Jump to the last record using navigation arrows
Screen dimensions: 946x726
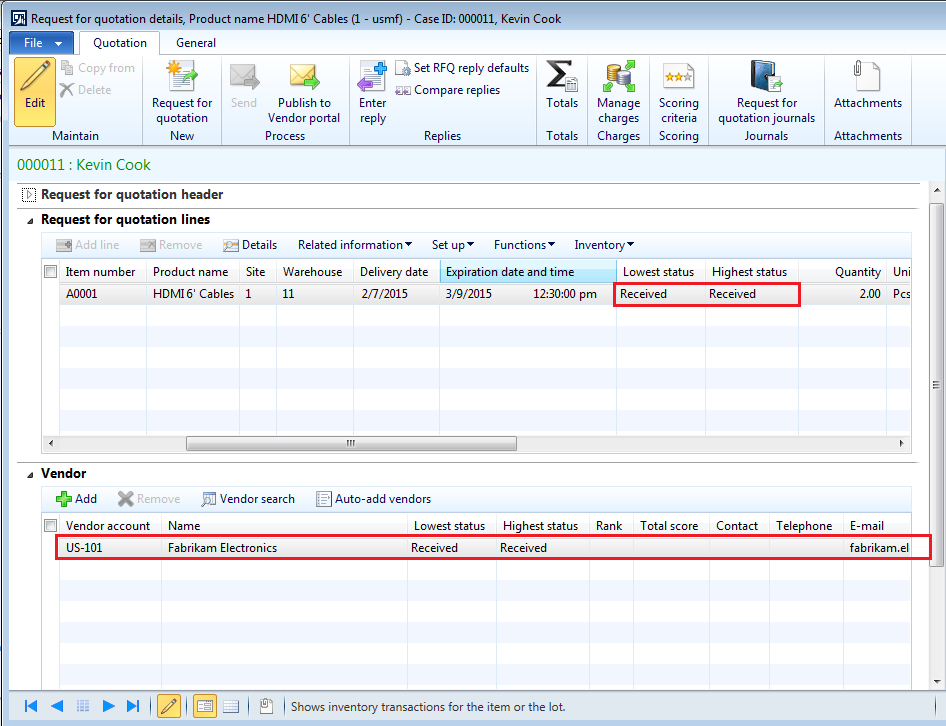click(x=131, y=705)
